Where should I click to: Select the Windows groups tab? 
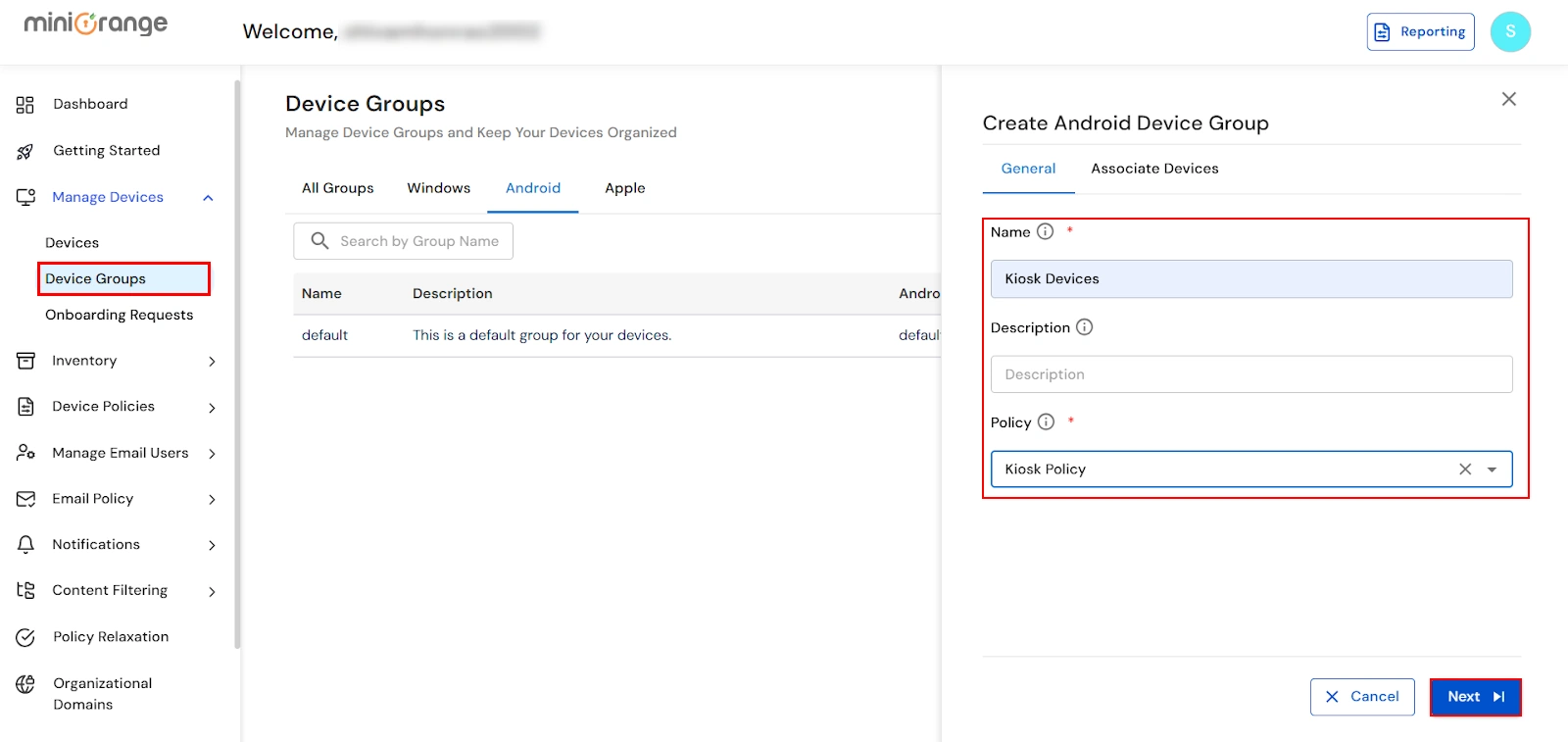[438, 188]
